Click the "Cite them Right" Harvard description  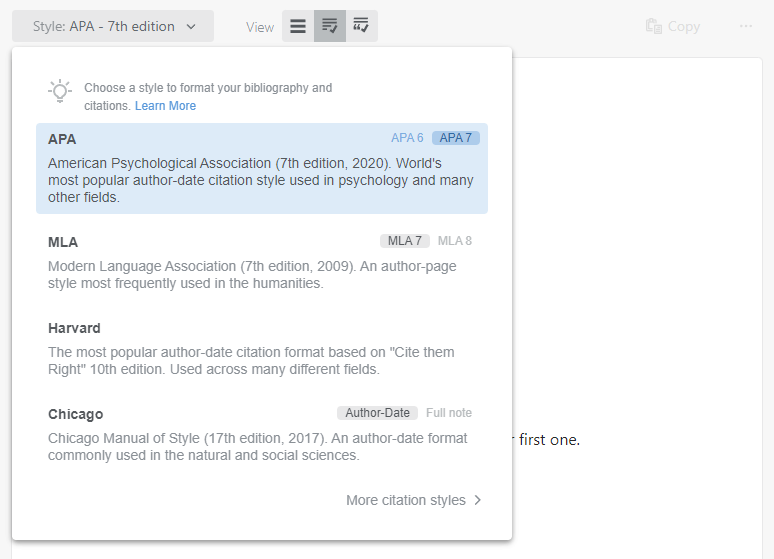[x=251, y=361]
